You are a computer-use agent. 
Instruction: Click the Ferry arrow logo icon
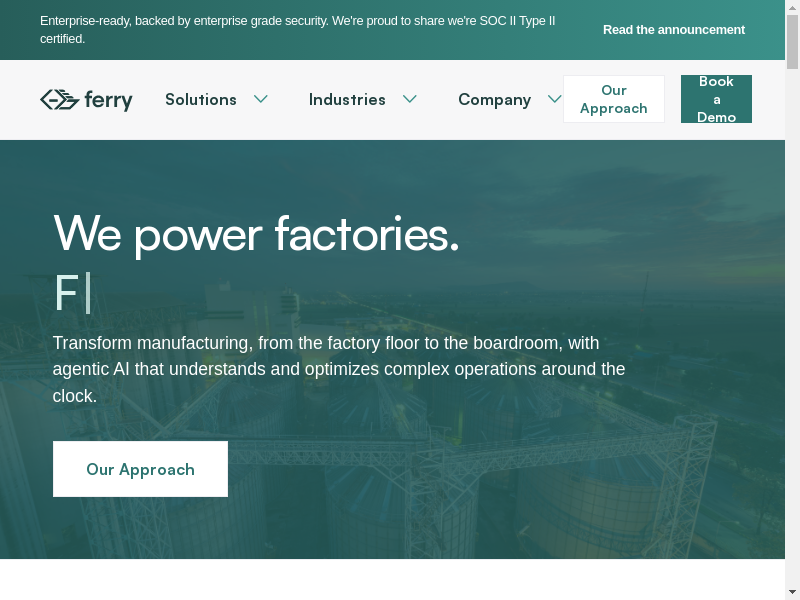[59, 99]
